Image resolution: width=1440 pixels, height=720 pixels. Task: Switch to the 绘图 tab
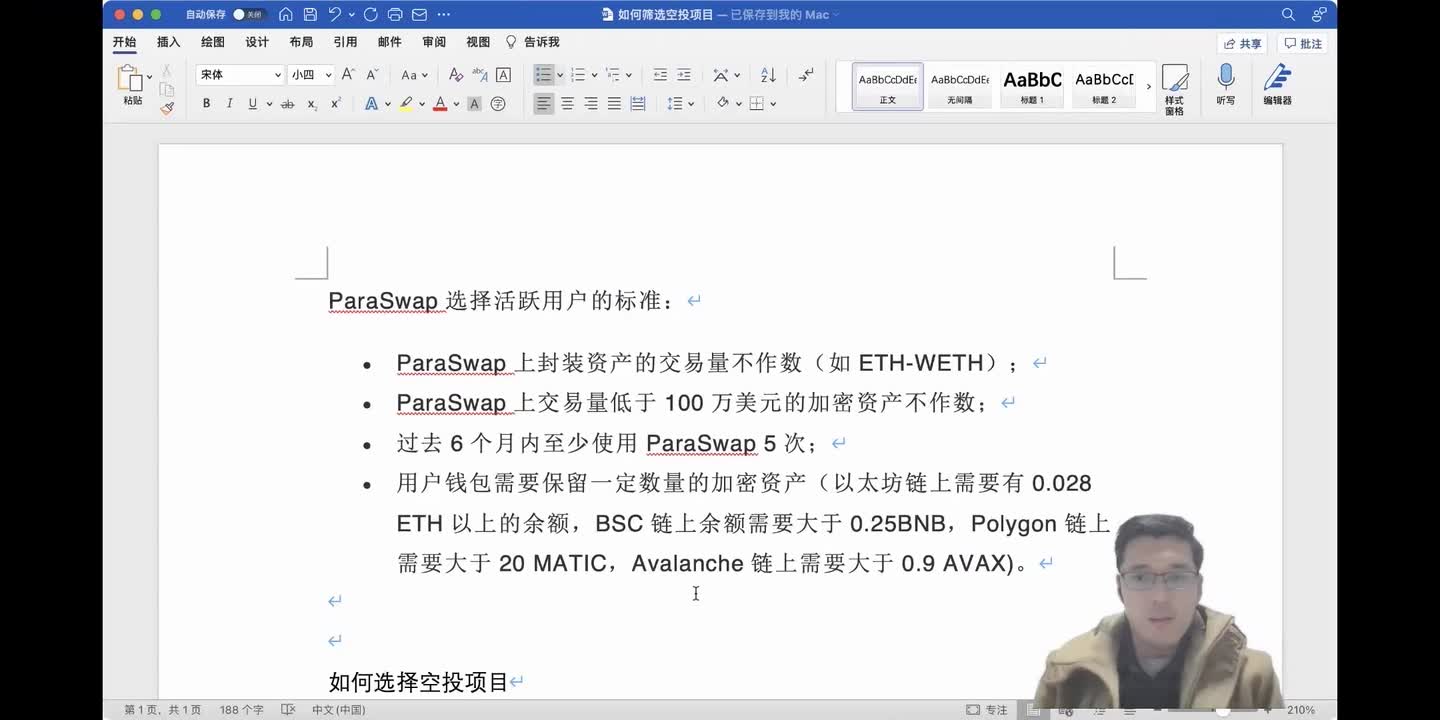point(213,42)
